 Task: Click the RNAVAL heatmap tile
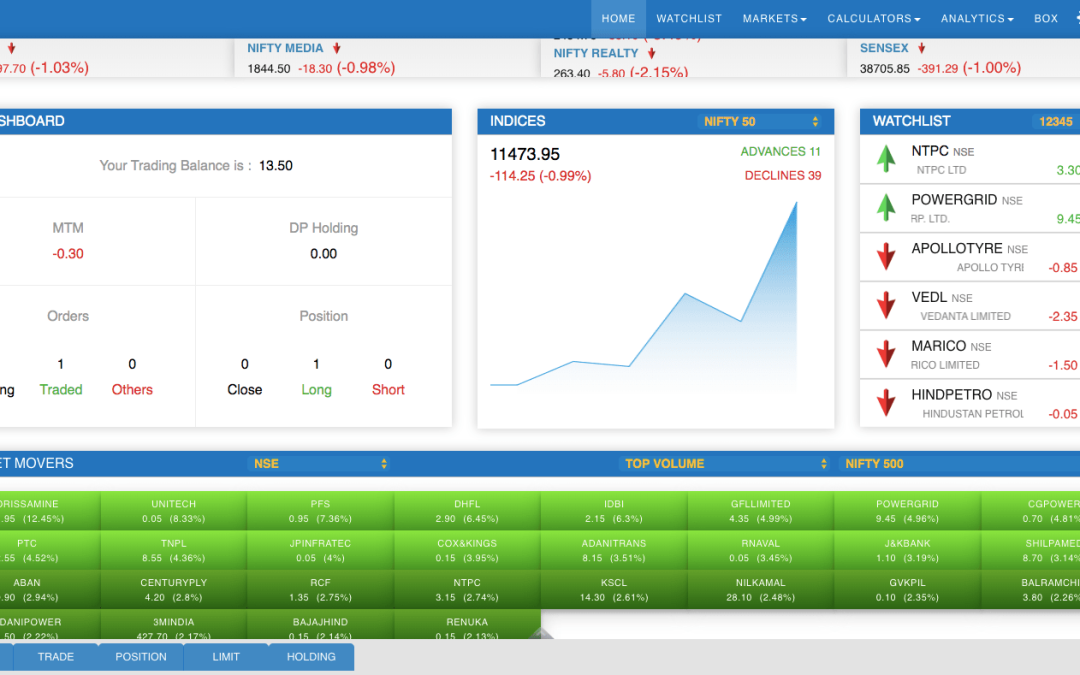pyautogui.click(x=760, y=550)
